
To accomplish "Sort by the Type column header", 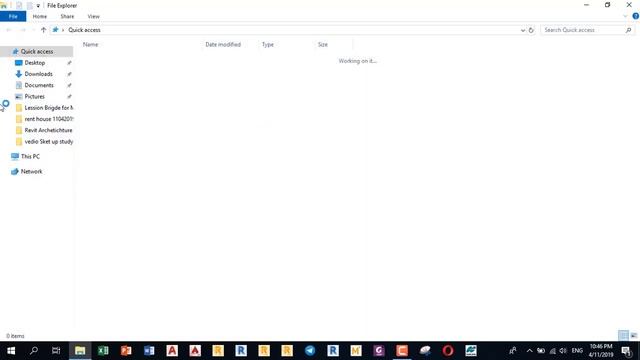I will tap(268, 44).
